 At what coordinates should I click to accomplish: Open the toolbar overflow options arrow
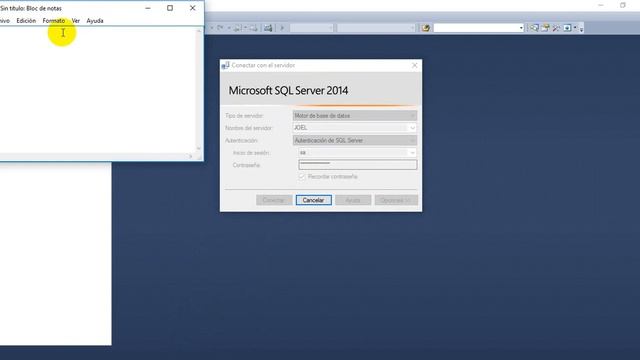coord(582,29)
